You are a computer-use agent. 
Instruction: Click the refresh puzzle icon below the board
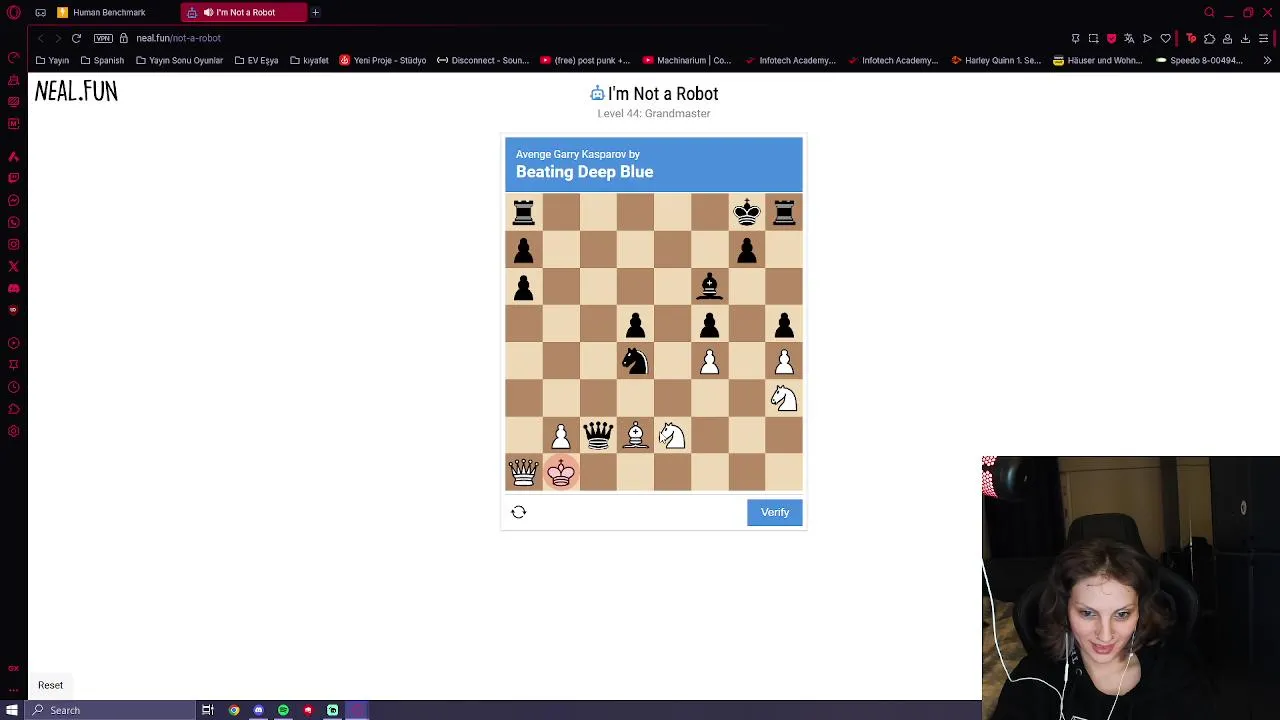pyautogui.click(x=518, y=512)
